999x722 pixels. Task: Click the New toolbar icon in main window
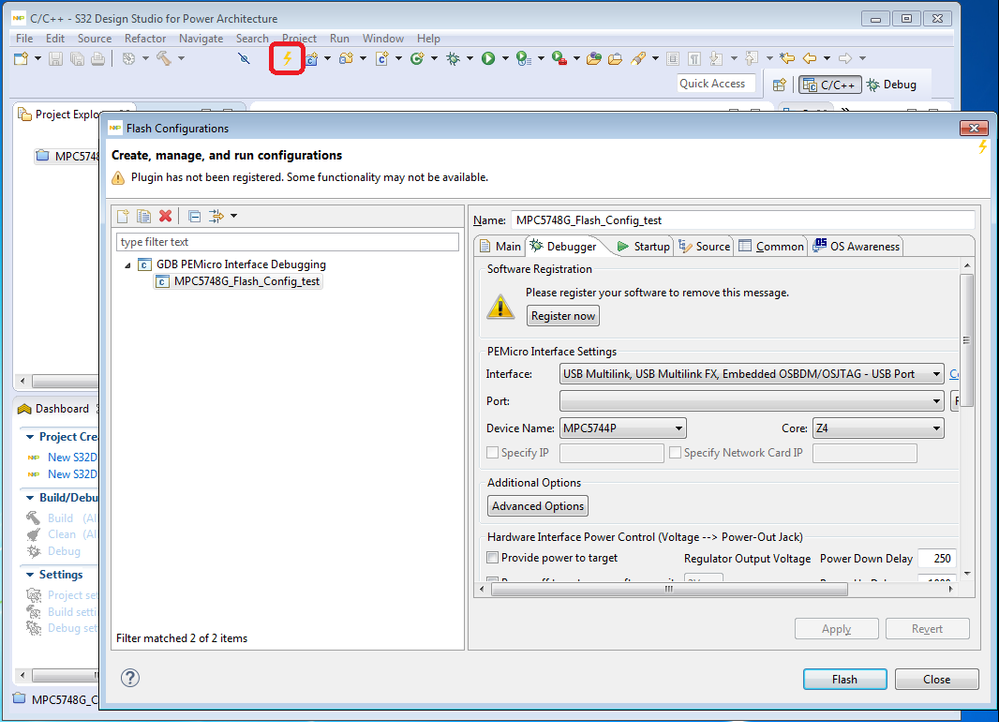(x=21, y=59)
